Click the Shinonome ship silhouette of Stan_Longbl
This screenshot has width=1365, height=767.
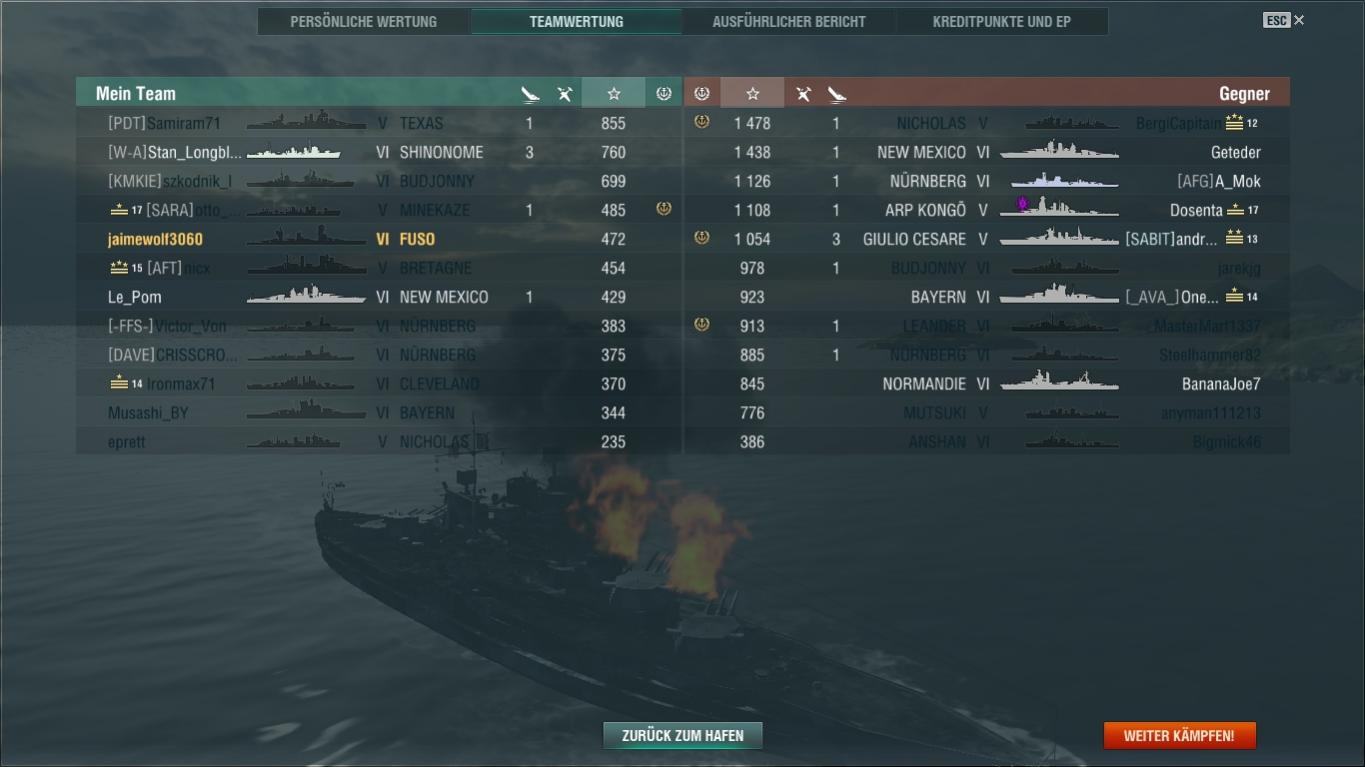coord(294,152)
